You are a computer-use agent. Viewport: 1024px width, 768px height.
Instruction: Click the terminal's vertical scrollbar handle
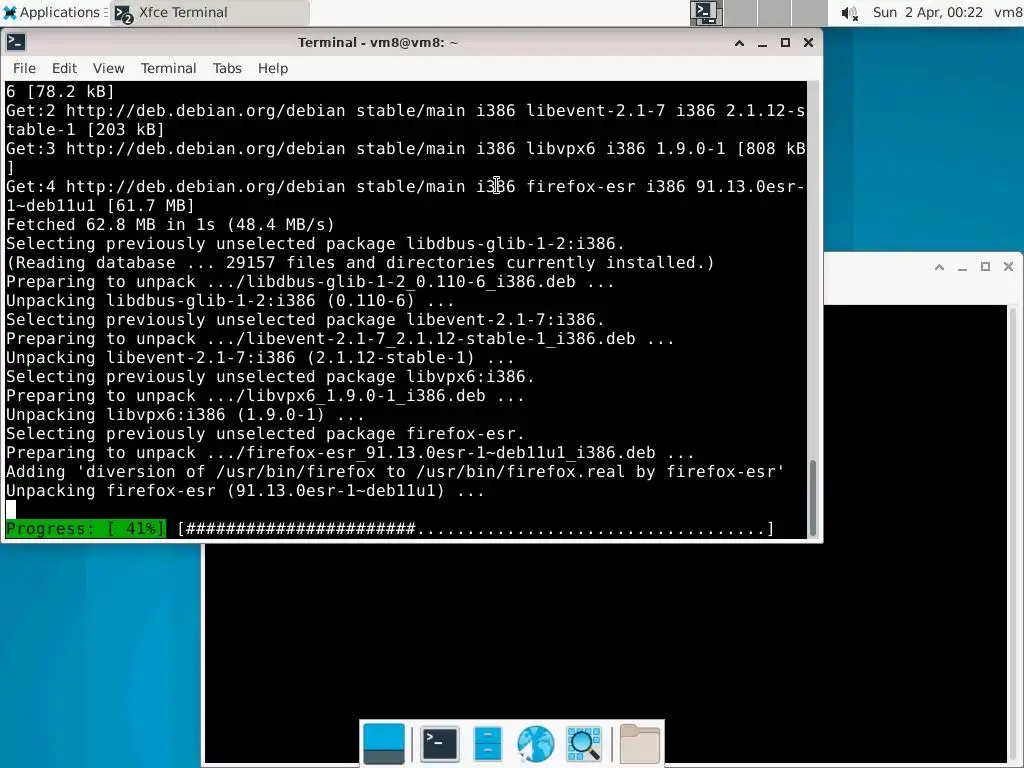pos(813,498)
